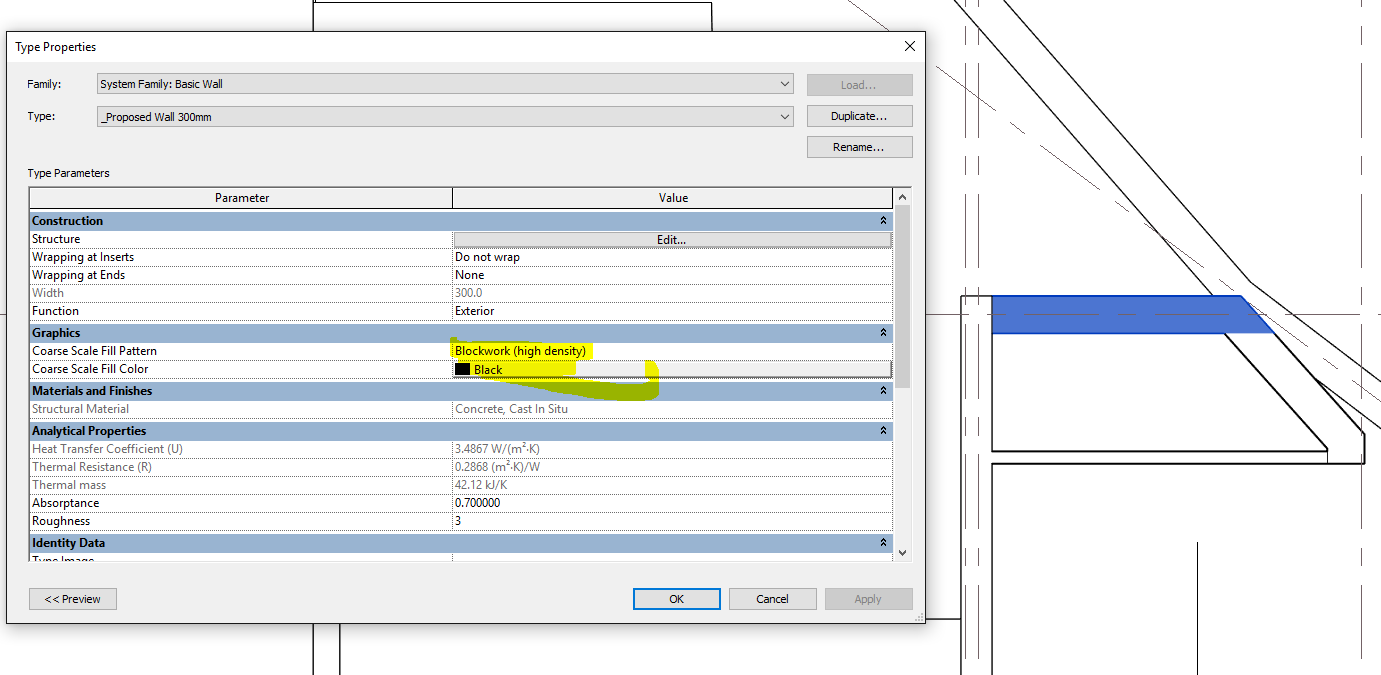The width and height of the screenshot is (1381, 675).
Task: Collapse the Analytical Properties section chevron
Action: [883, 430]
